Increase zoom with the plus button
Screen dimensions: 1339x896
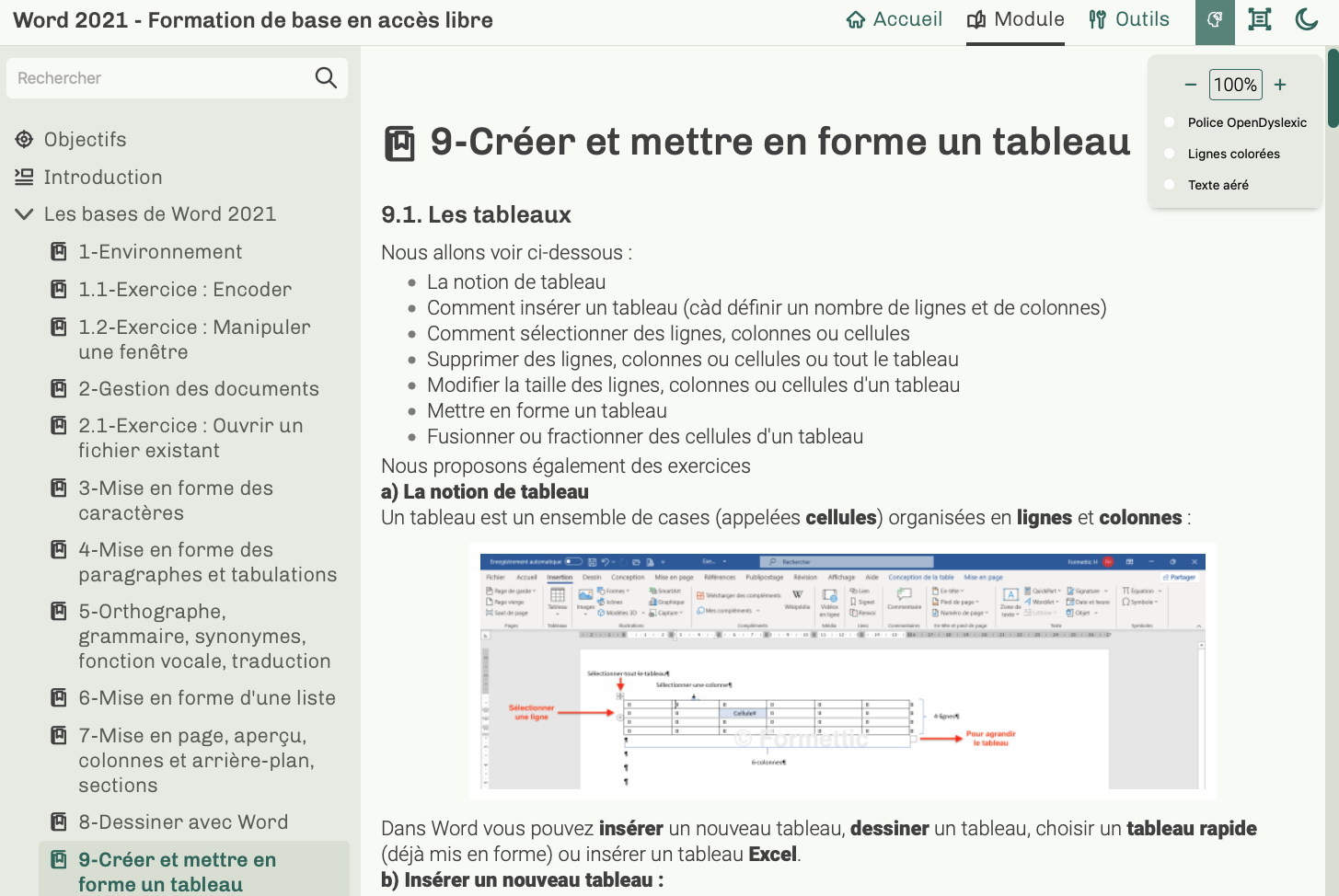pyautogui.click(x=1280, y=85)
